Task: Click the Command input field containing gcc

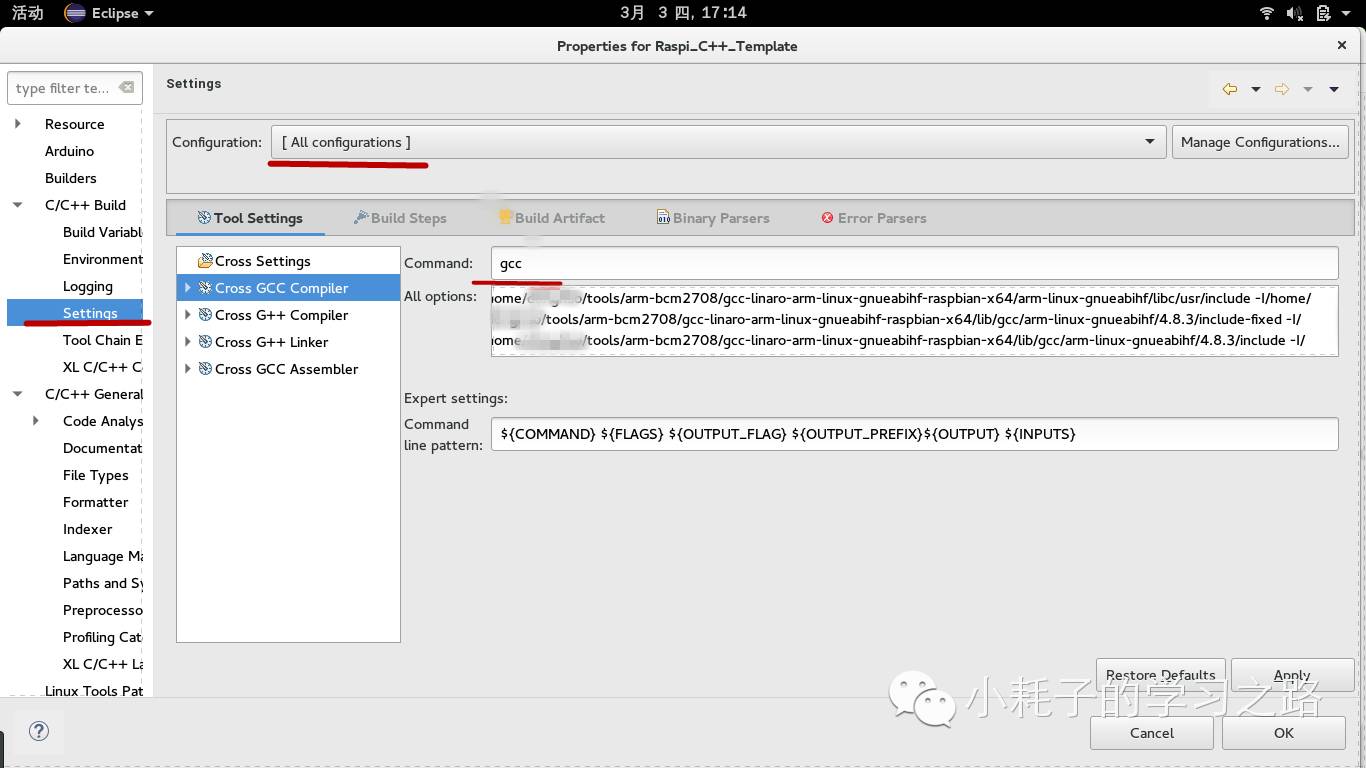Action: (914, 263)
